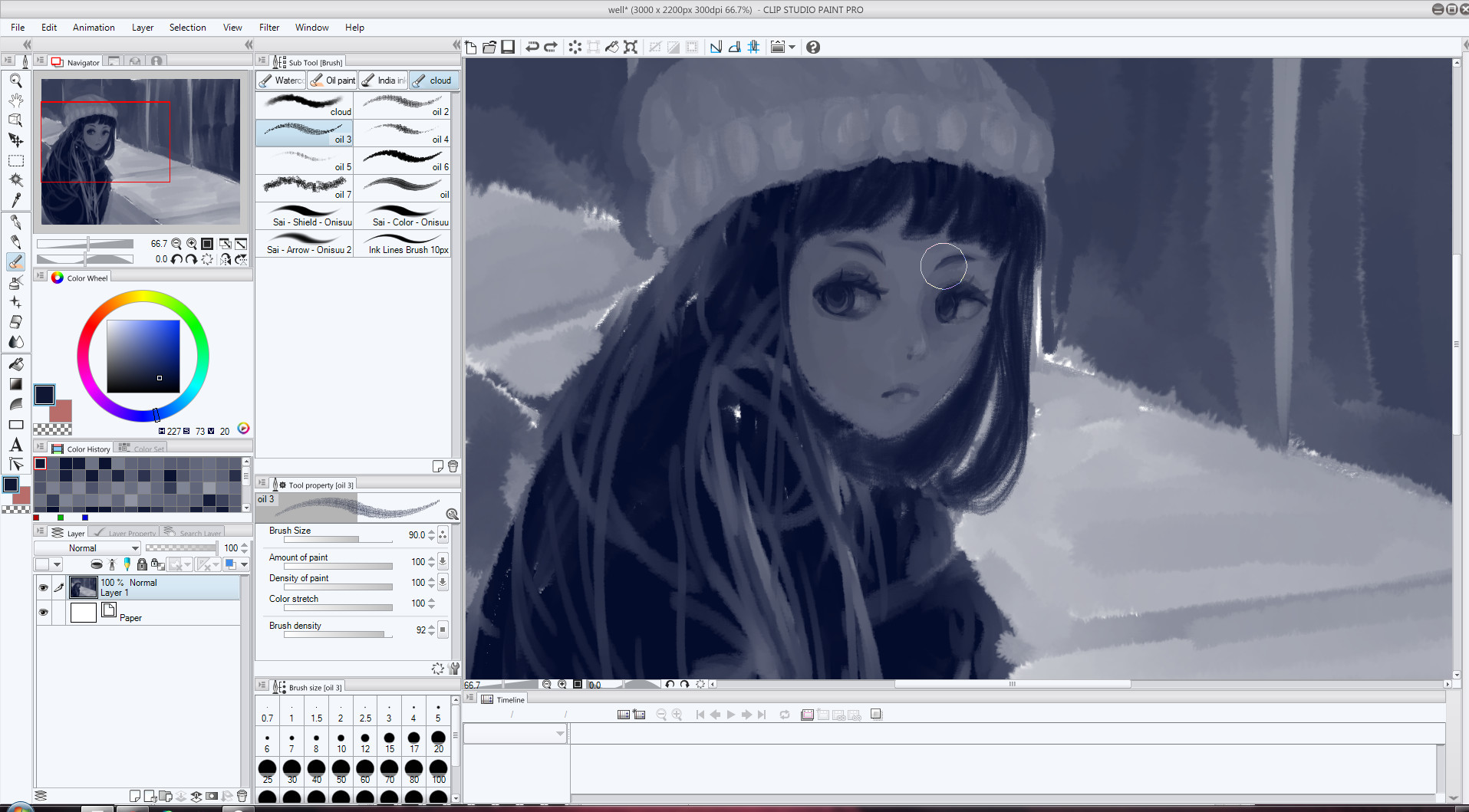
Task: Open the layer blending mode Normal dropdown
Action: 87,547
